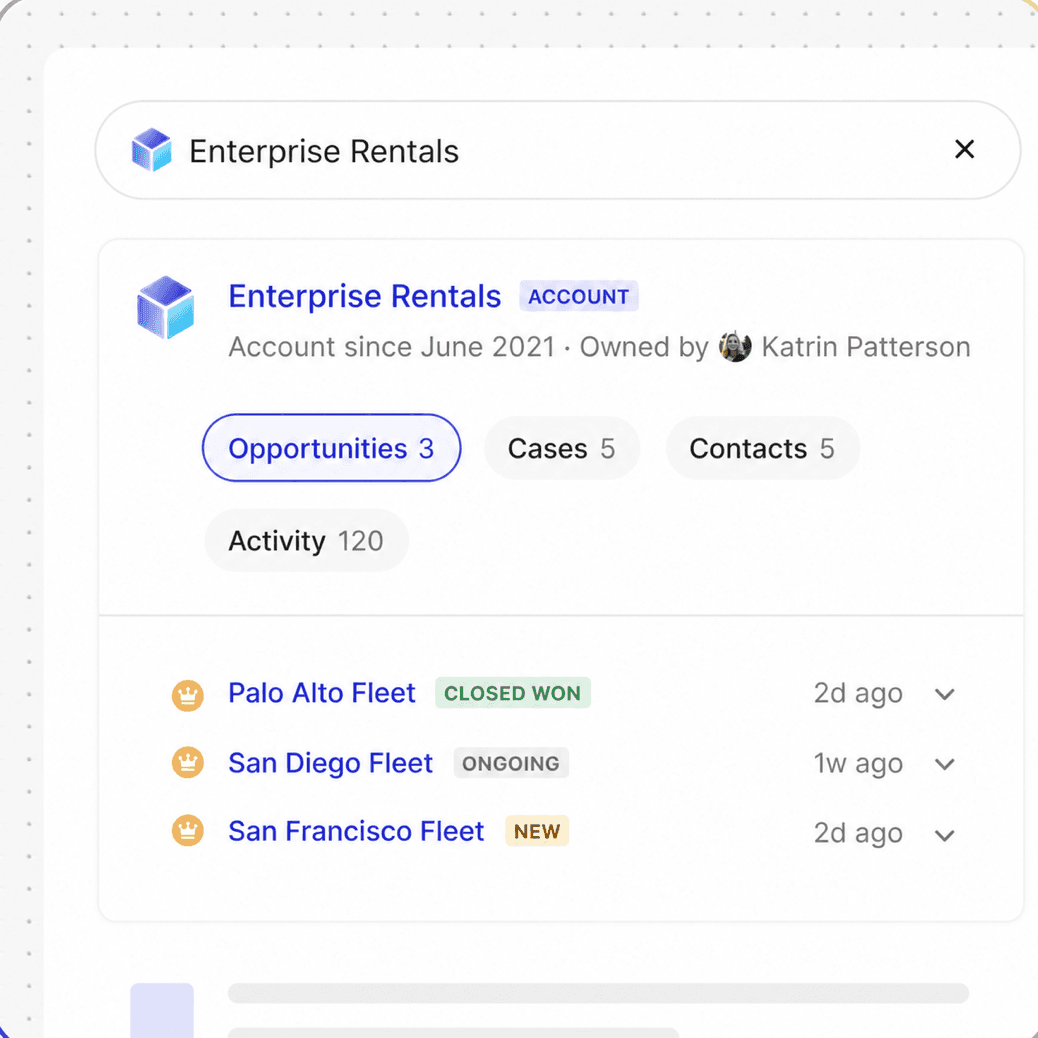This screenshot has width=1038, height=1038.
Task: Clear the Enterprise Rentals search with X
Action: click(964, 150)
